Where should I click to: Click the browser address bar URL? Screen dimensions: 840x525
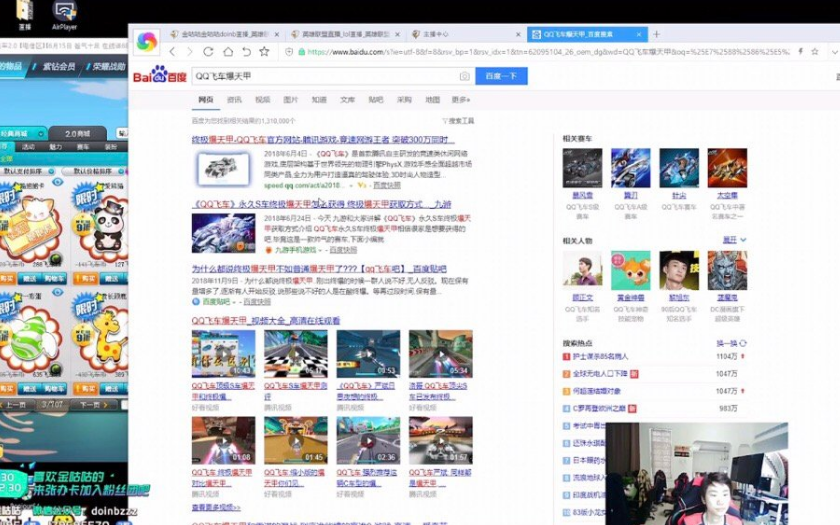pos(548,52)
